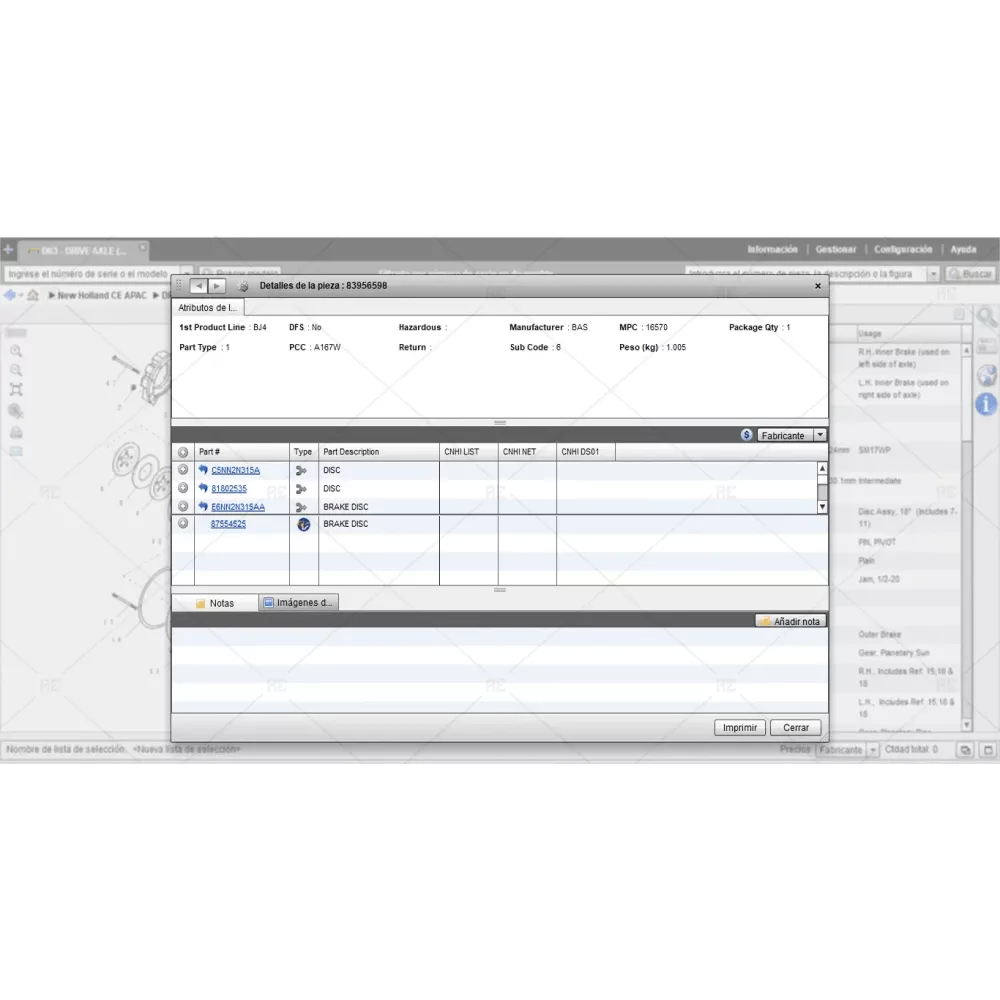1000x1000 pixels.
Task: Click the supersession arrow icon beside C5NN2N315A
Action: pyautogui.click(x=203, y=470)
